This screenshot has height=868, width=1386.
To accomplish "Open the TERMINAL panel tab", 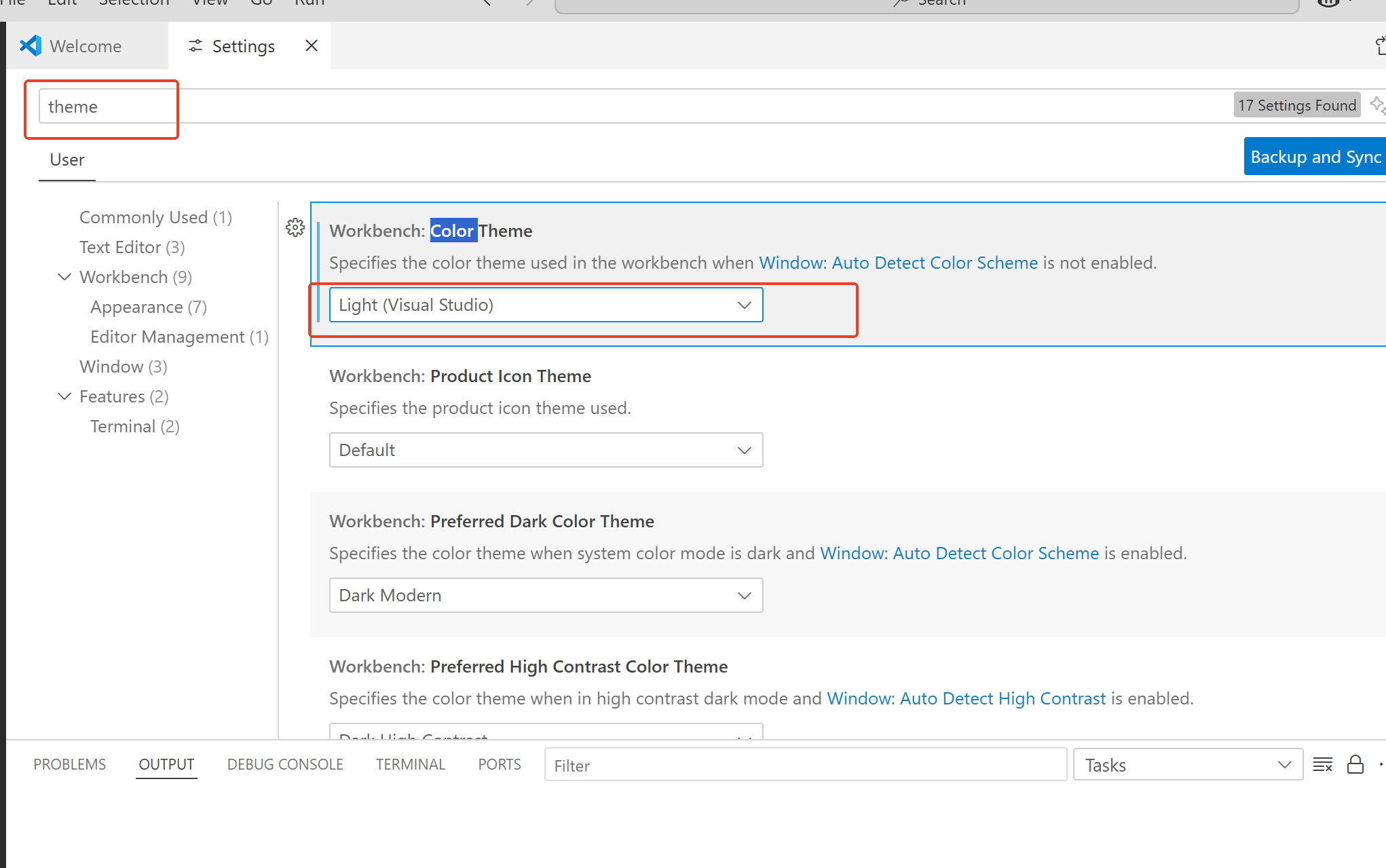I will click(x=411, y=765).
